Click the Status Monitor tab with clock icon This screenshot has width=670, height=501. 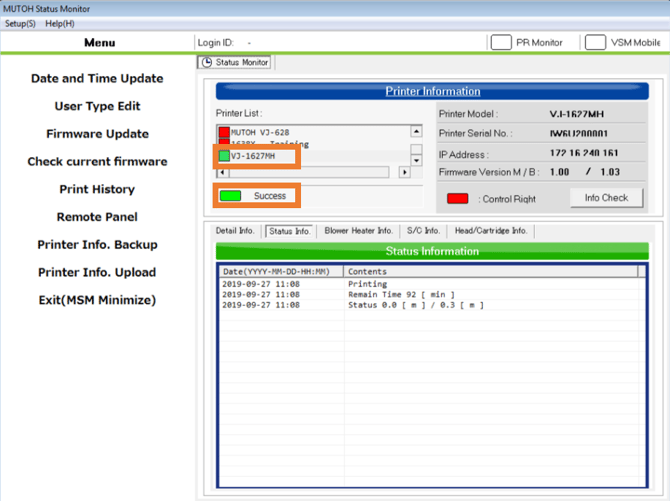236,62
